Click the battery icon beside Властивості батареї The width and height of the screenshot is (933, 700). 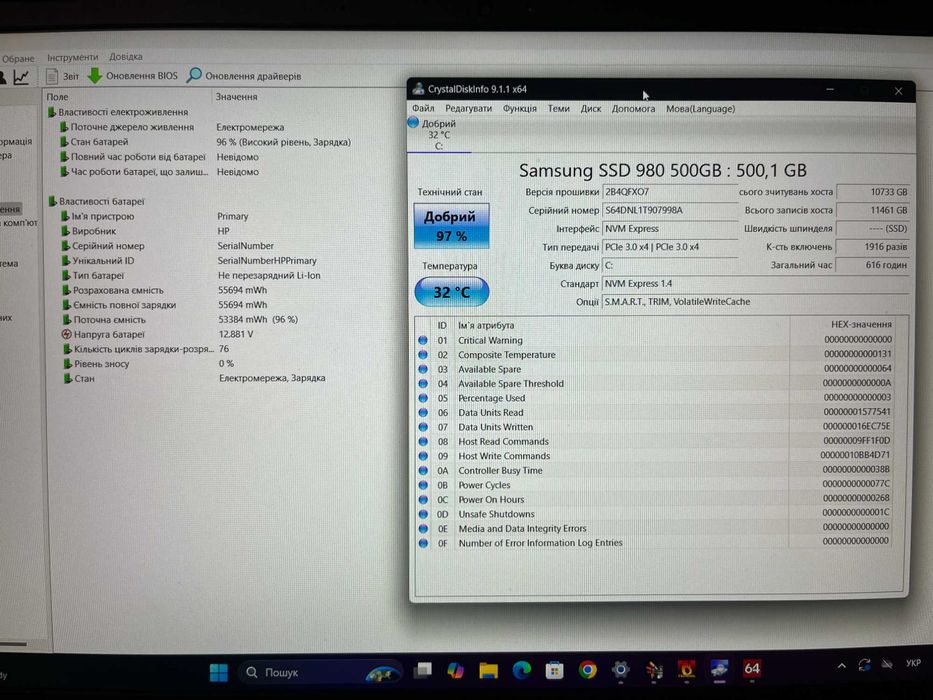tap(52, 201)
